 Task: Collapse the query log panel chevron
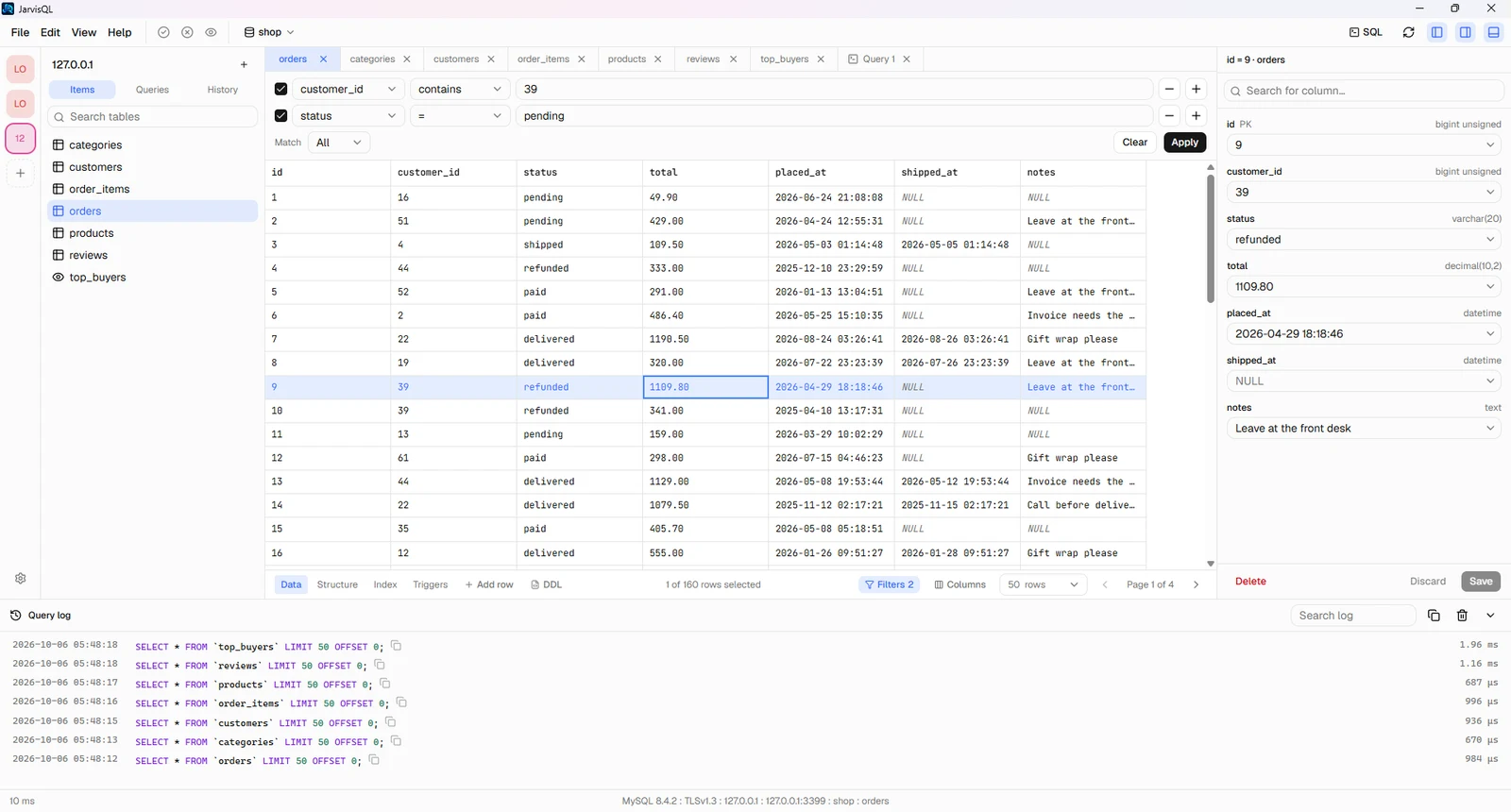(1490, 616)
